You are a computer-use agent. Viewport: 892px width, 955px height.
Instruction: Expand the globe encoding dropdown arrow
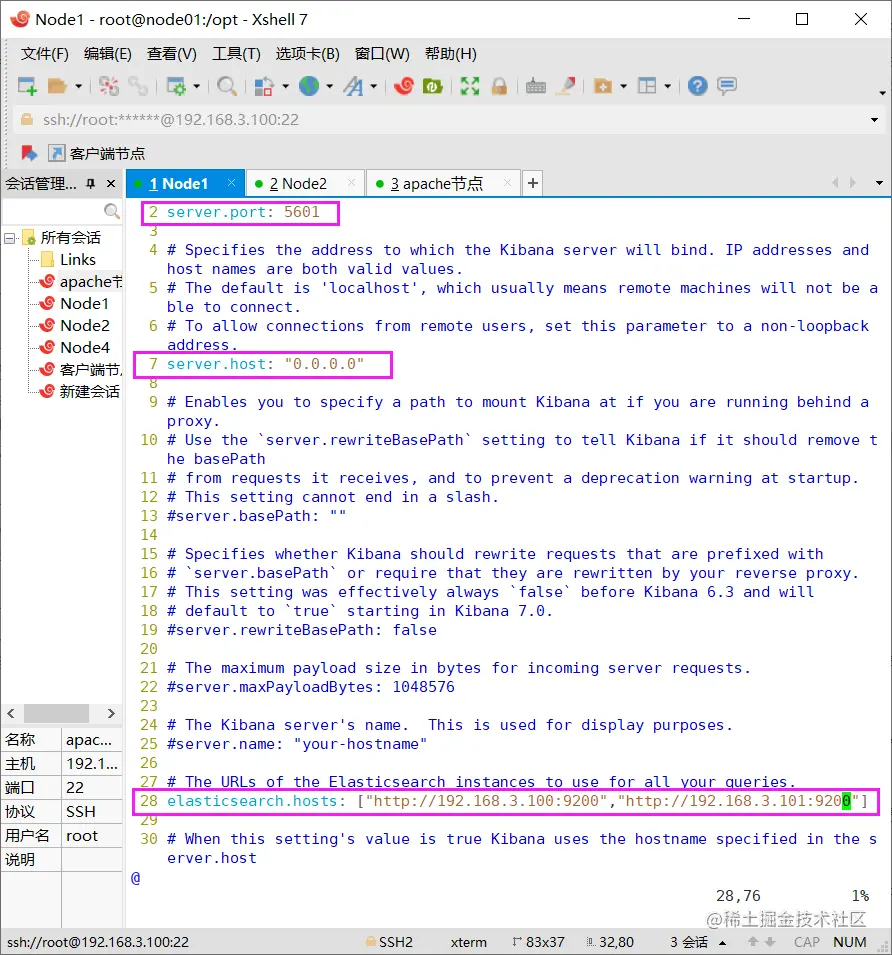[329, 86]
